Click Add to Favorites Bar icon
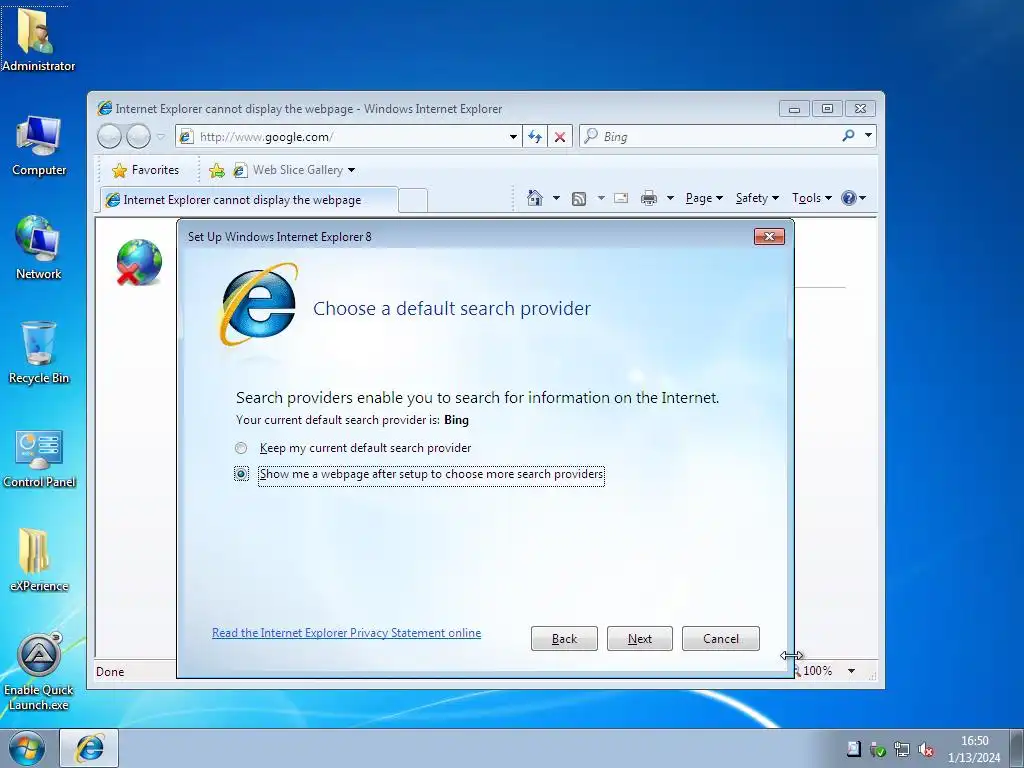The image size is (1024, 768). (x=217, y=170)
